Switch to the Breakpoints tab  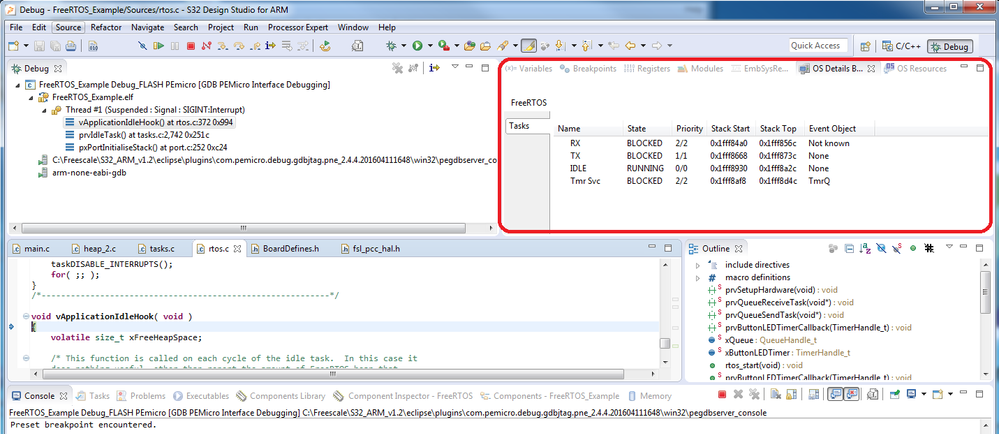pyautogui.click(x=588, y=68)
